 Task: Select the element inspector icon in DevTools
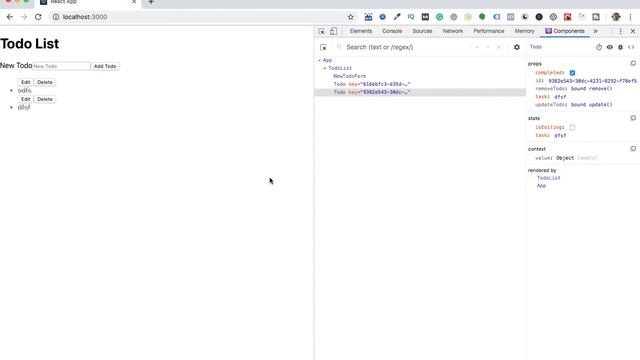point(322,31)
